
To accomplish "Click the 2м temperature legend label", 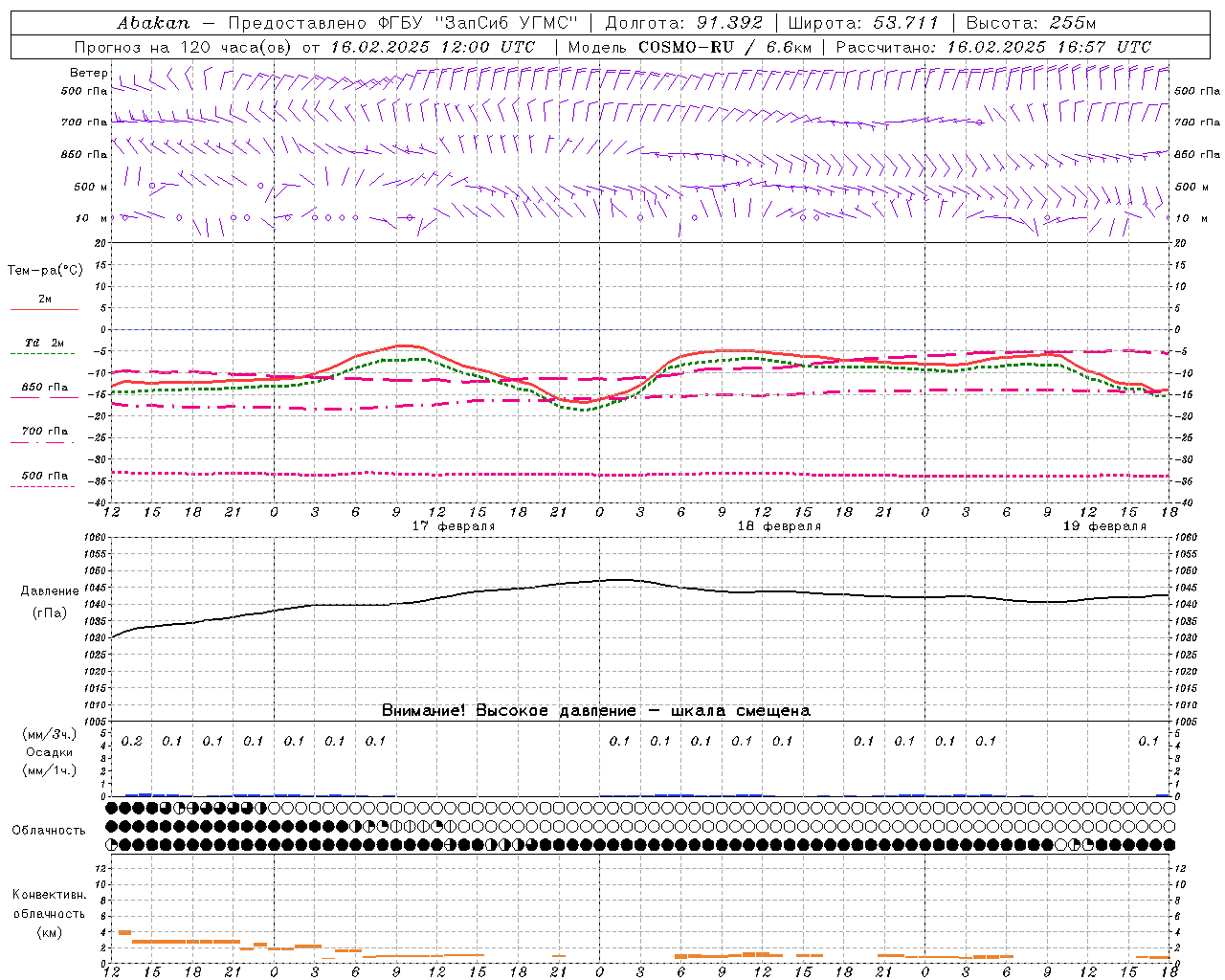I will click(45, 299).
